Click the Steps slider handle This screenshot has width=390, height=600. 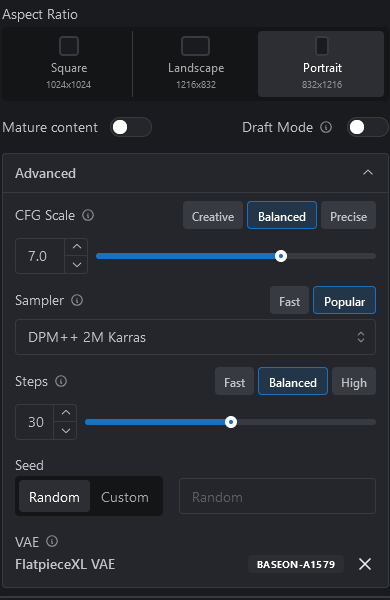click(x=231, y=422)
